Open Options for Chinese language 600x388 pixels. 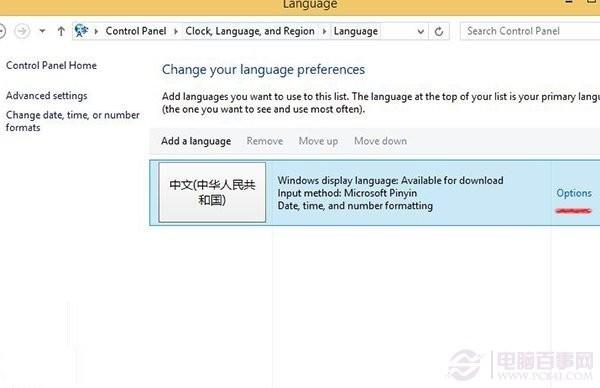point(574,193)
